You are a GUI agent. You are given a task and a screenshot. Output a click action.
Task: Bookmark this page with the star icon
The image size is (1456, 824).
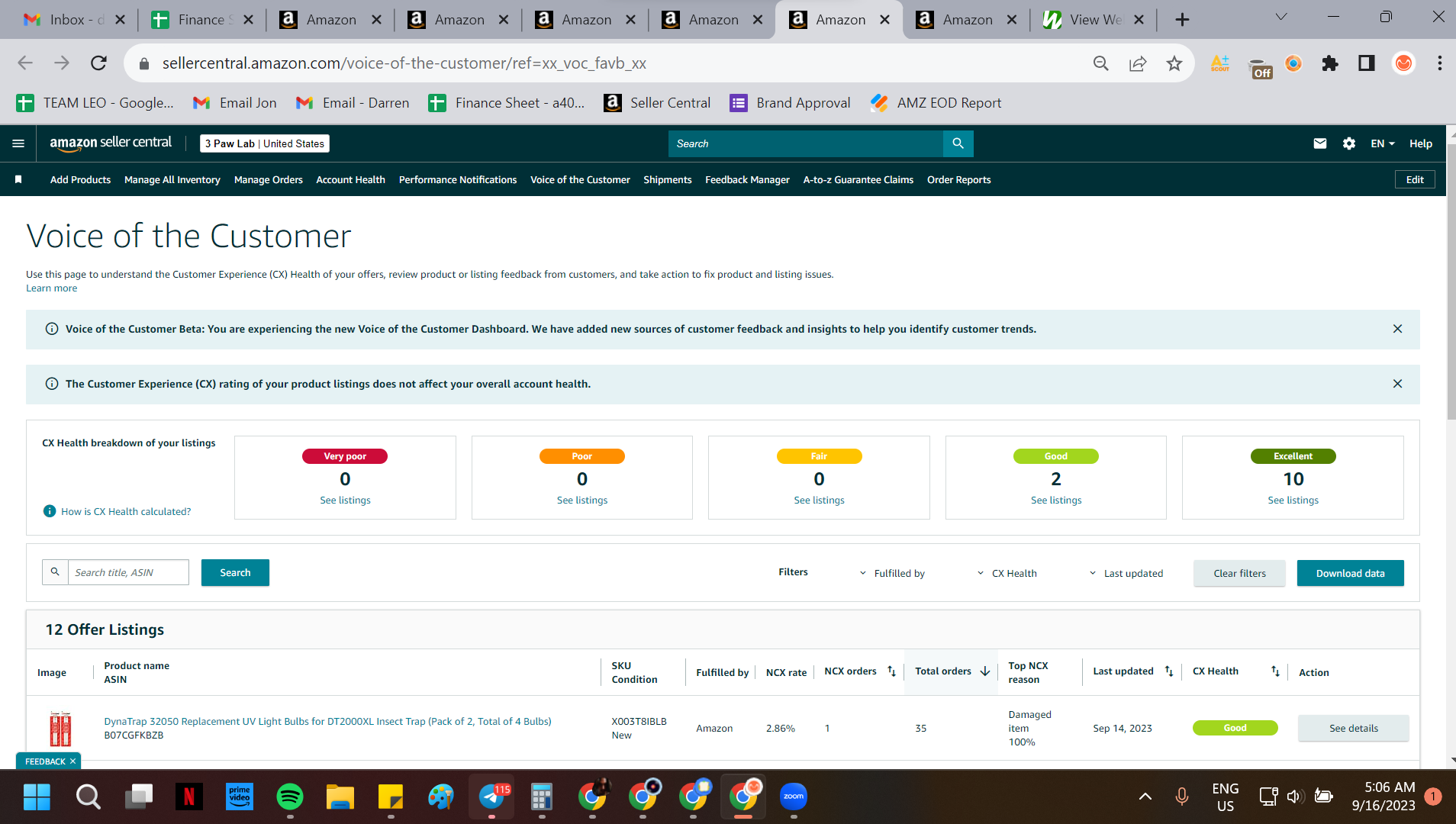pyautogui.click(x=1174, y=63)
